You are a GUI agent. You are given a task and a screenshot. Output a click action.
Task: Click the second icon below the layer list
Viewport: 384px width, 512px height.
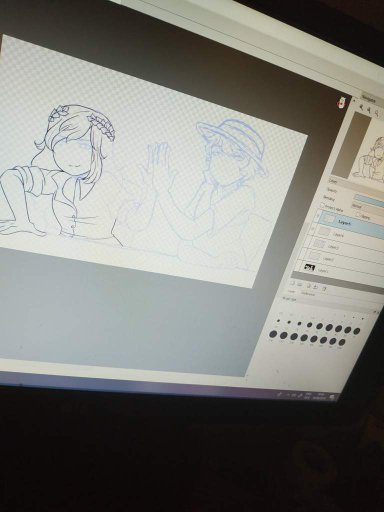coord(300,284)
